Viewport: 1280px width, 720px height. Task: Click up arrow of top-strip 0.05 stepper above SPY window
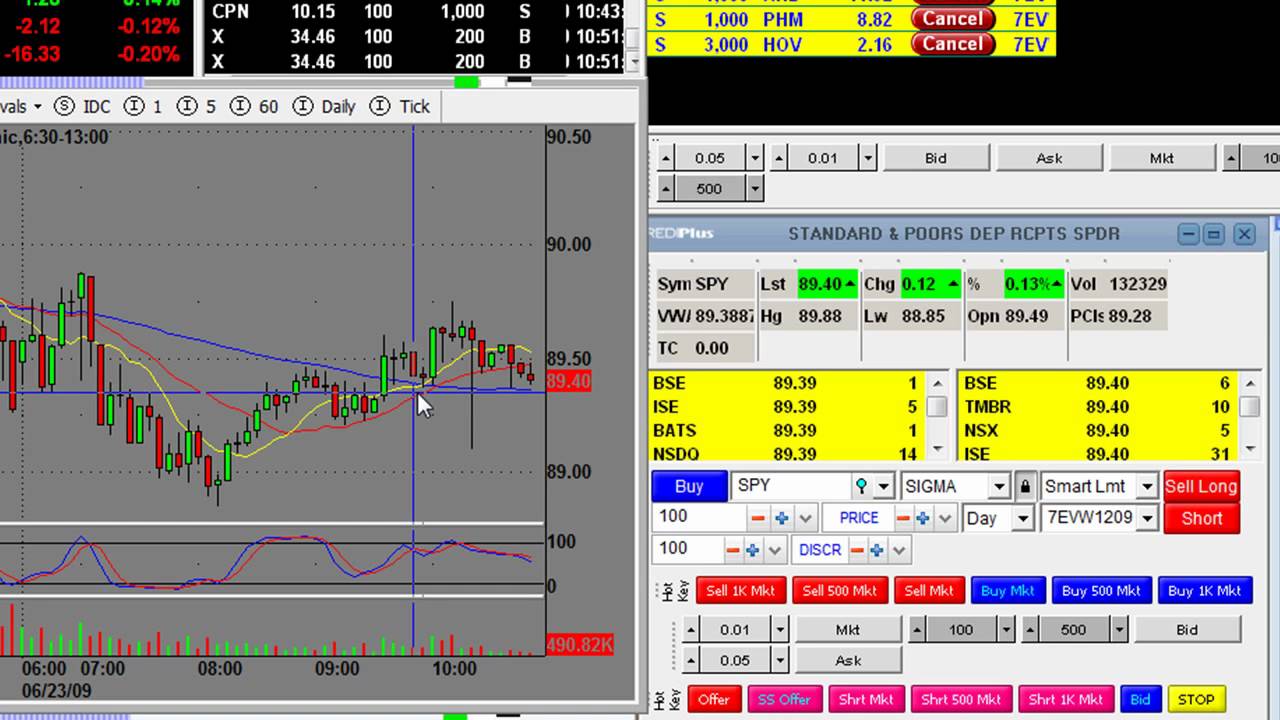(x=667, y=158)
